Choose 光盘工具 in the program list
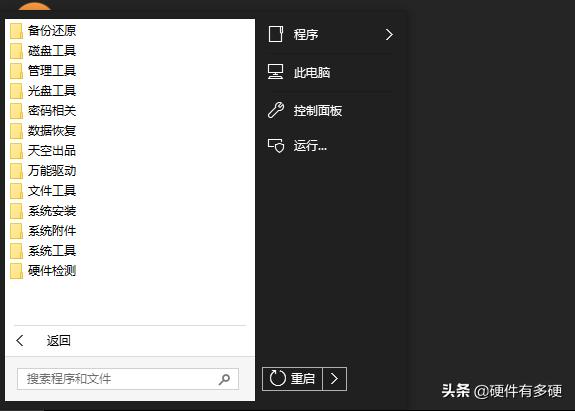Image resolution: width=575 pixels, height=411 pixels. pos(52,91)
